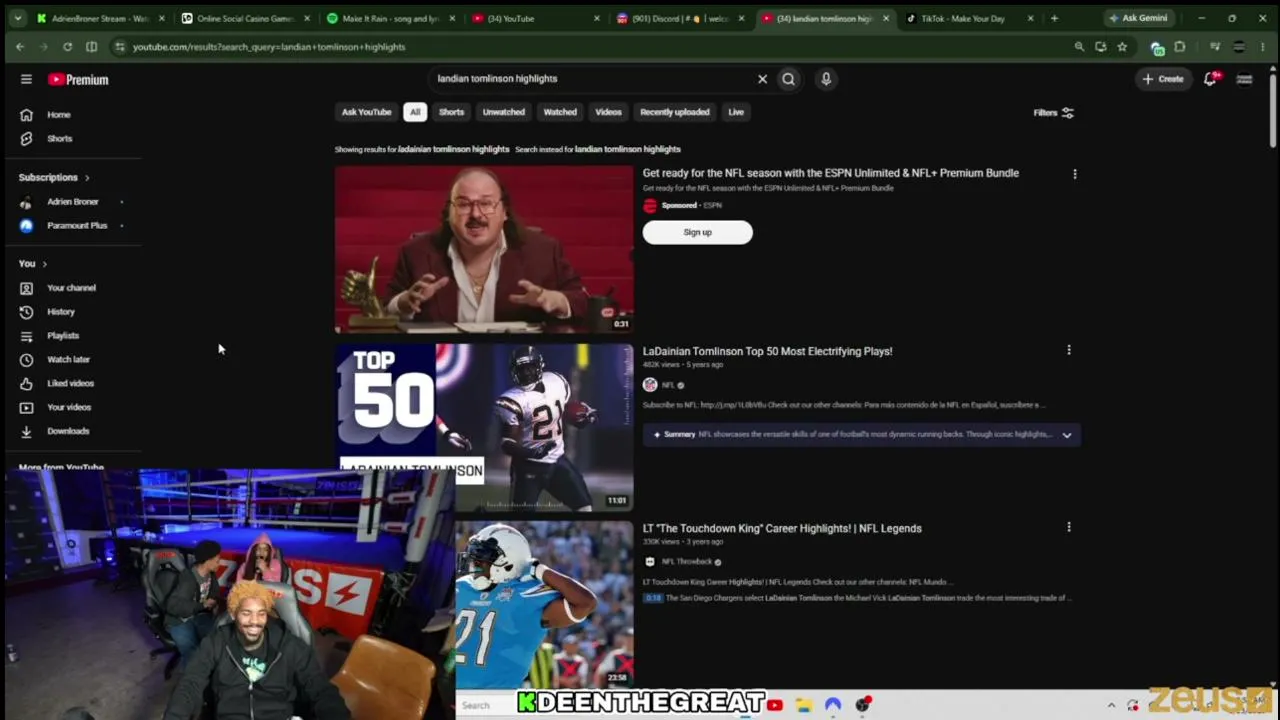Jump to 0:18 chapter timestamp

pos(653,598)
